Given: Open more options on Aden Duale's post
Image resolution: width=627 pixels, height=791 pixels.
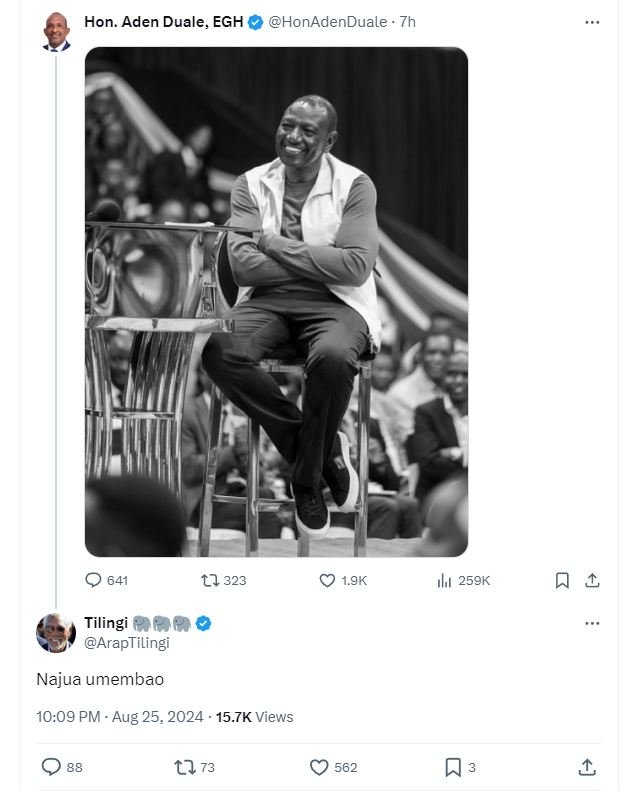Looking at the screenshot, I should [x=591, y=21].
